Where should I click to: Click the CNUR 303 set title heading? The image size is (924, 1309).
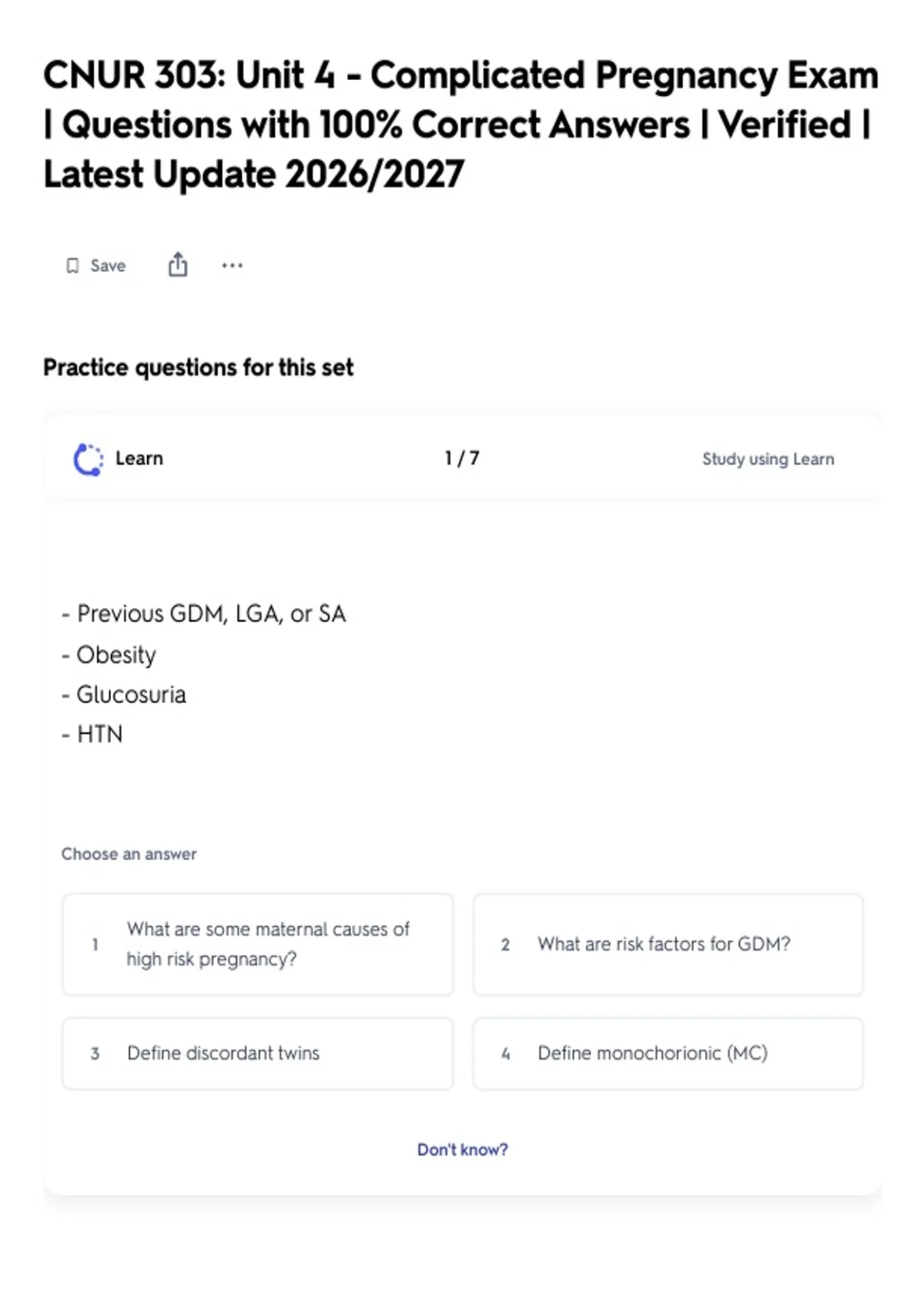click(x=460, y=125)
